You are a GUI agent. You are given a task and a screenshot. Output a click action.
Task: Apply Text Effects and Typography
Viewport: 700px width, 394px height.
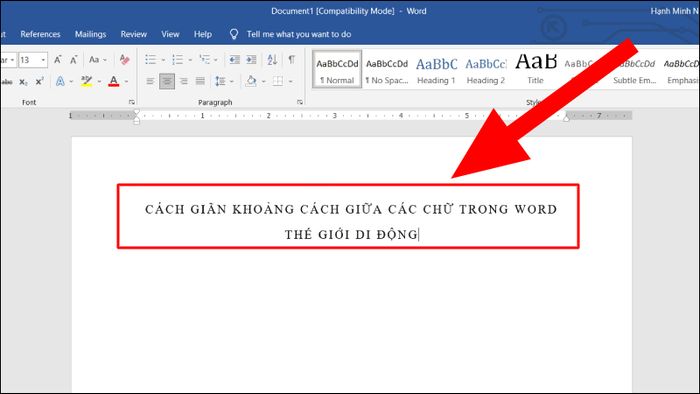(x=60, y=82)
